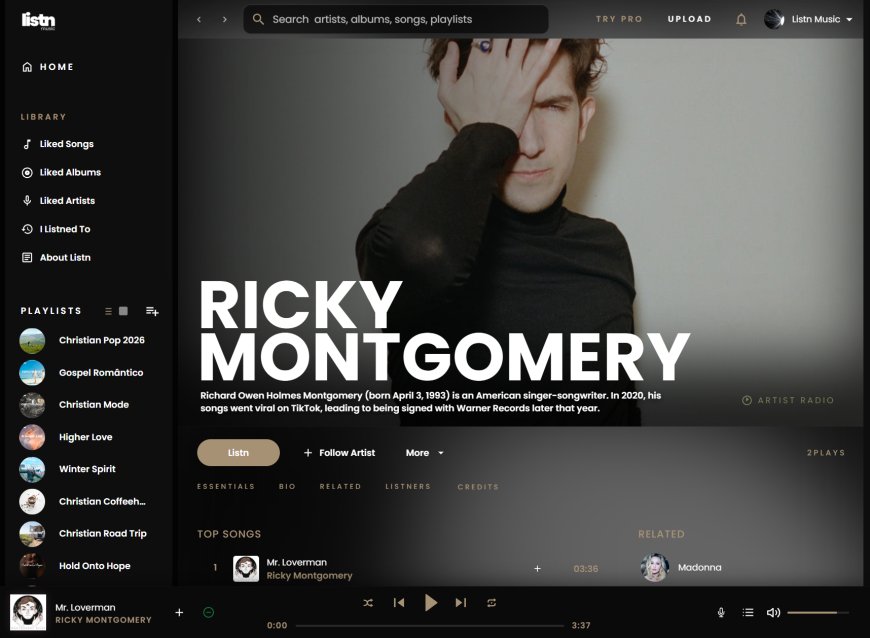
Task: Open the notifications bell
Action: [x=741, y=19]
